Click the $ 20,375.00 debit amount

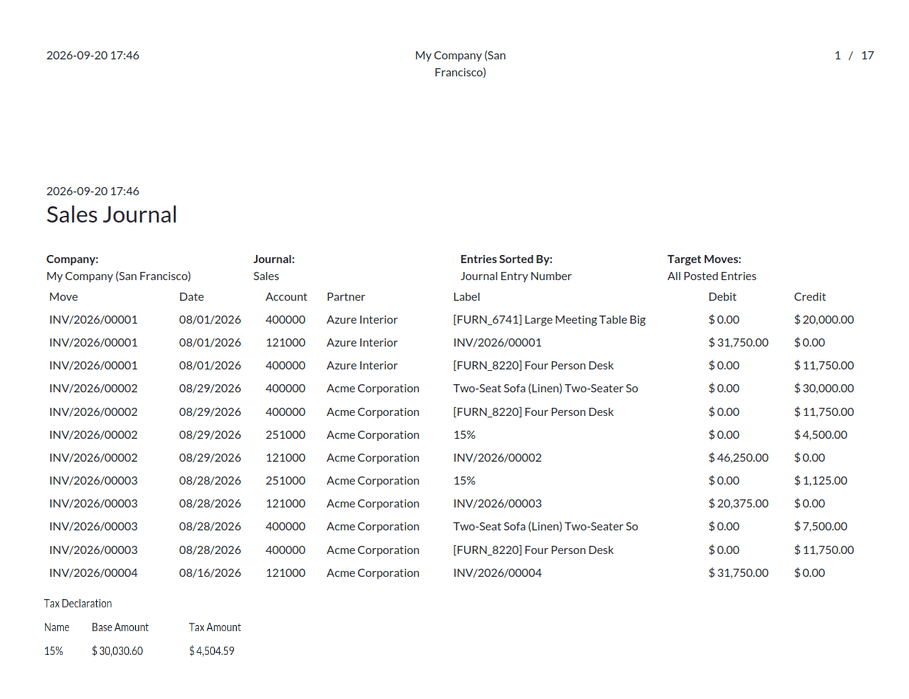[x=738, y=504]
